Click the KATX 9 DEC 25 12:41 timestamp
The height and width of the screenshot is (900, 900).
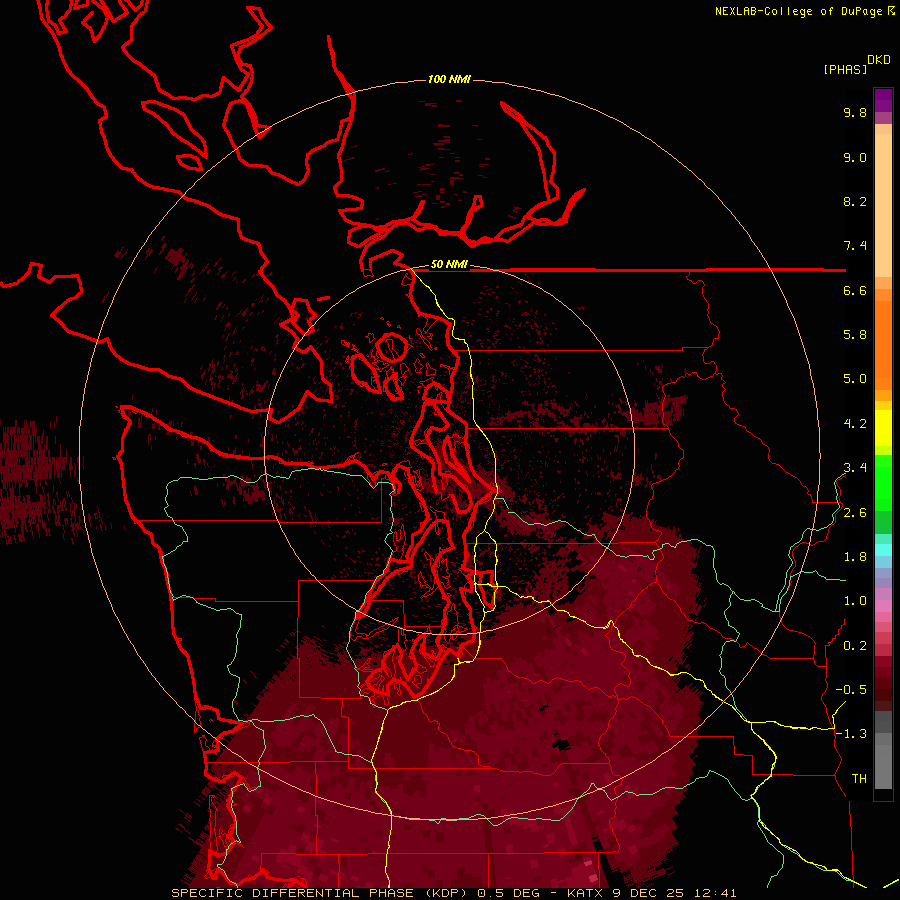[651, 893]
